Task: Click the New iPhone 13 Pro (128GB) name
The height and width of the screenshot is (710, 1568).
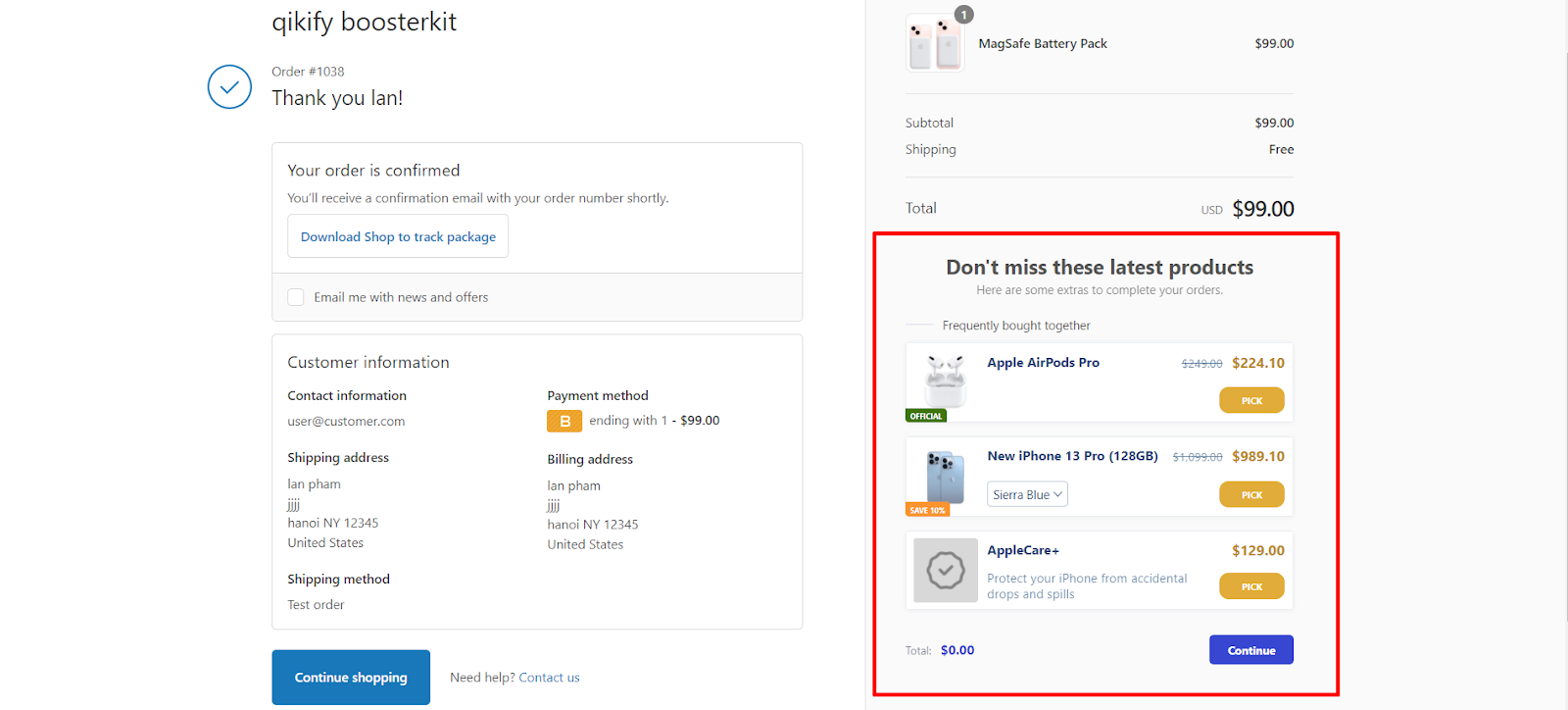Action: [1072, 456]
